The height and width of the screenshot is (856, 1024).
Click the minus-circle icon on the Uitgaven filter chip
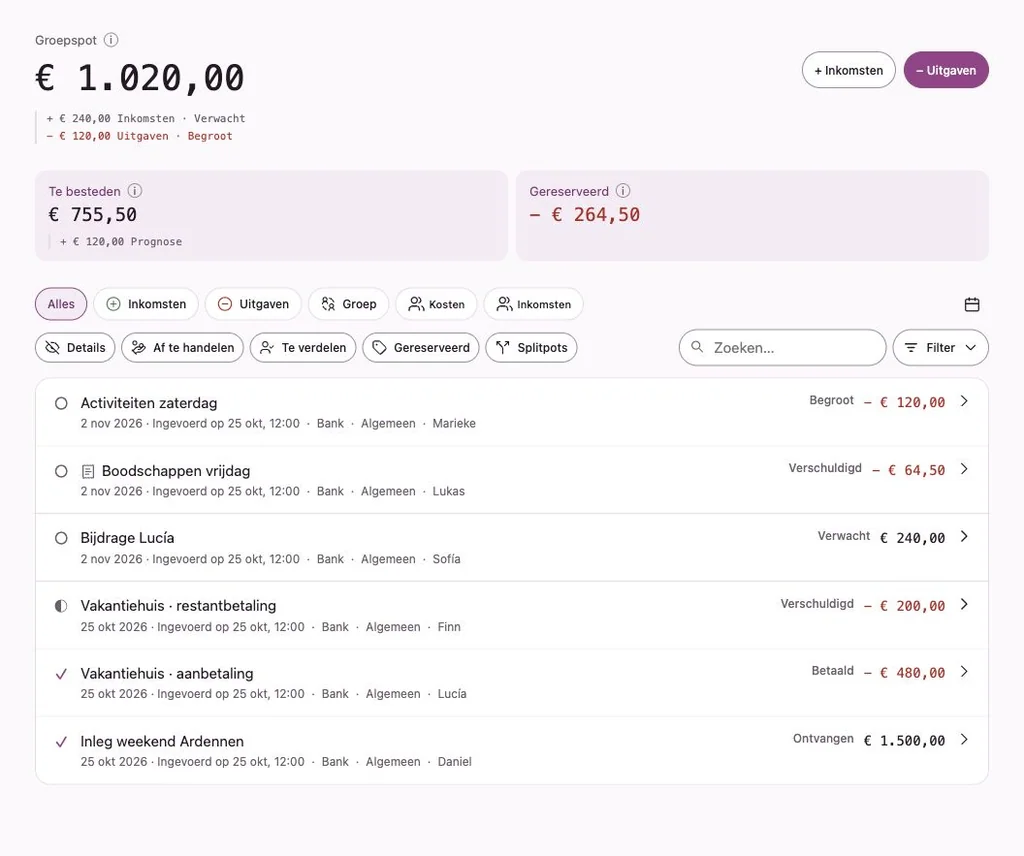click(x=225, y=304)
